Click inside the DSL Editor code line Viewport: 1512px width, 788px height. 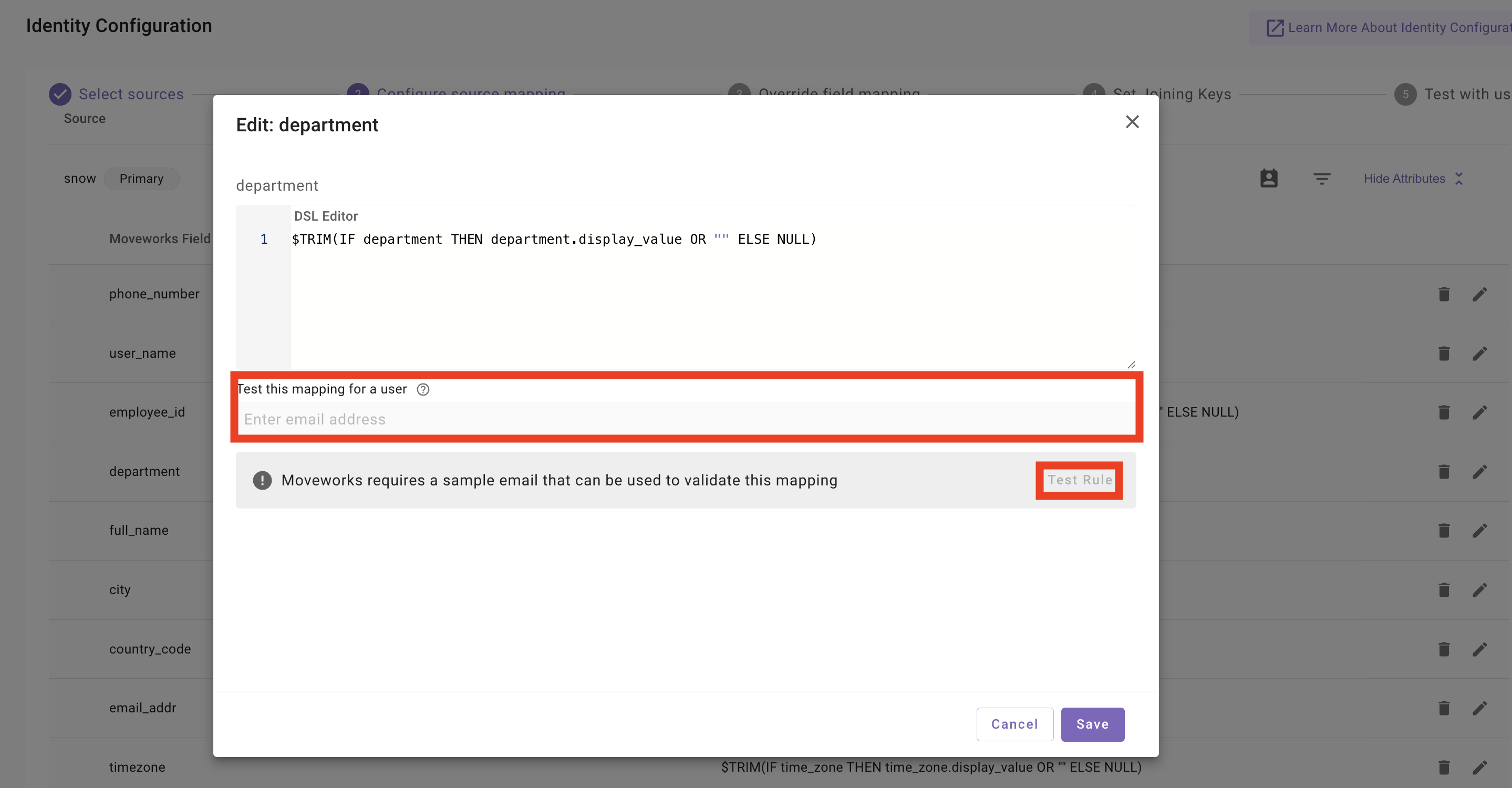coord(554,240)
